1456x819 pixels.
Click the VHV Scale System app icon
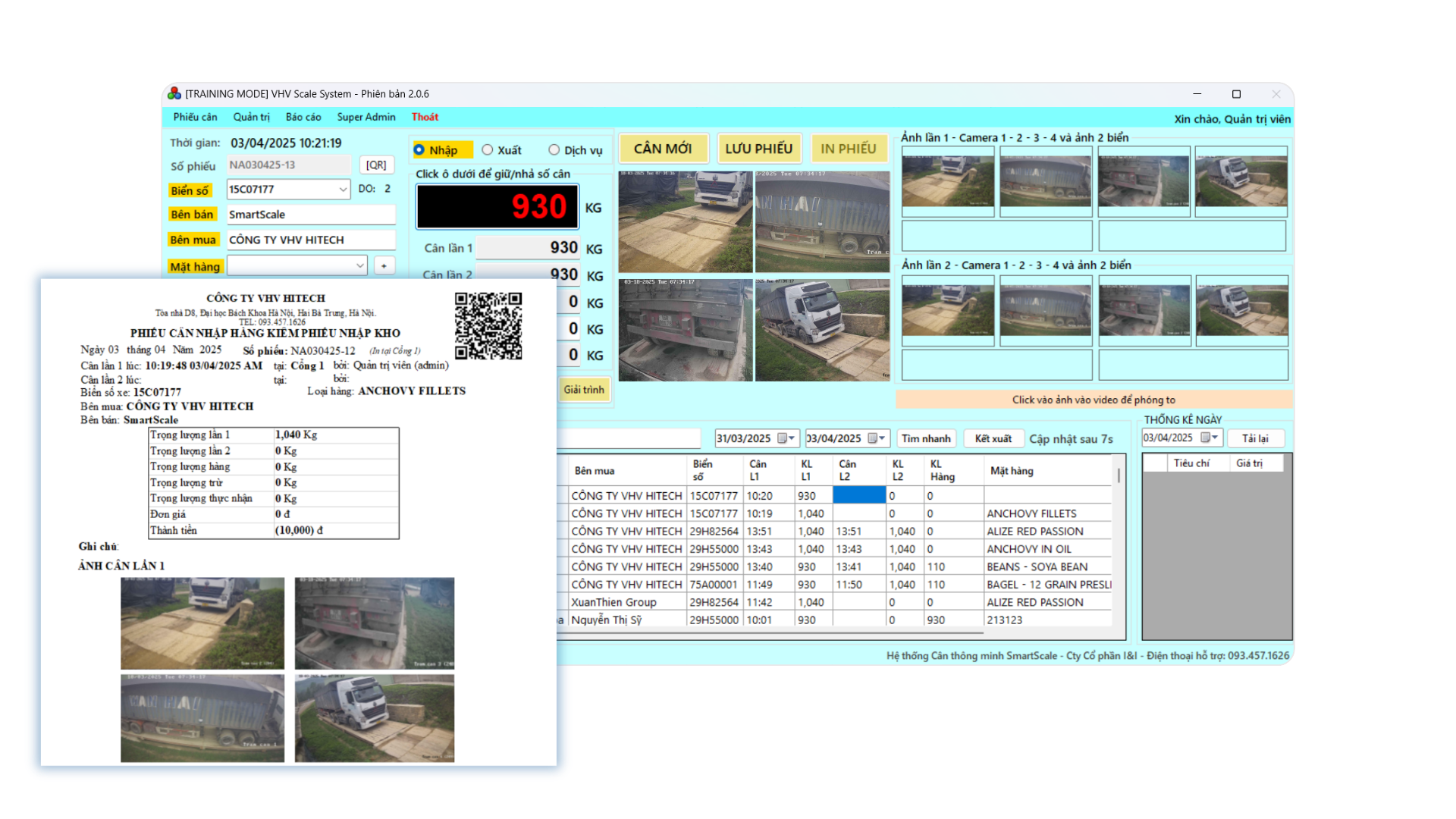[174, 93]
